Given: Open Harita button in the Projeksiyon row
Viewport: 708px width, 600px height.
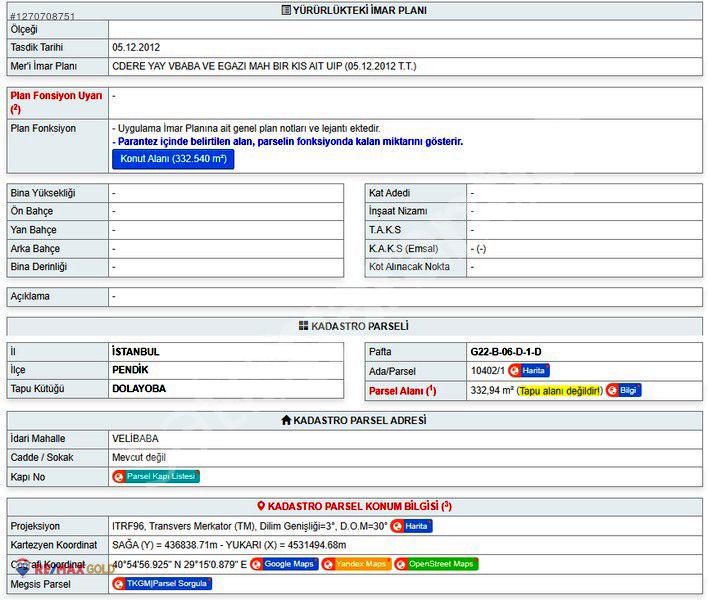Looking at the screenshot, I should click(x=411, y=526).
